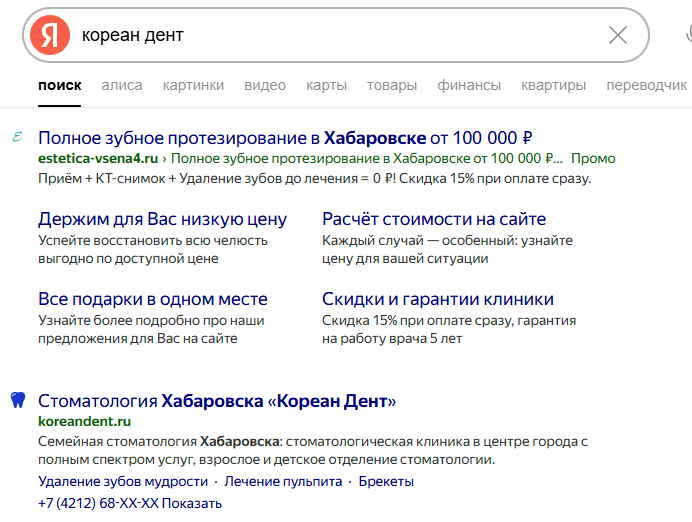The image size is (692, 522).
Task: Open the переводчик tab
Action: [646, 86]
